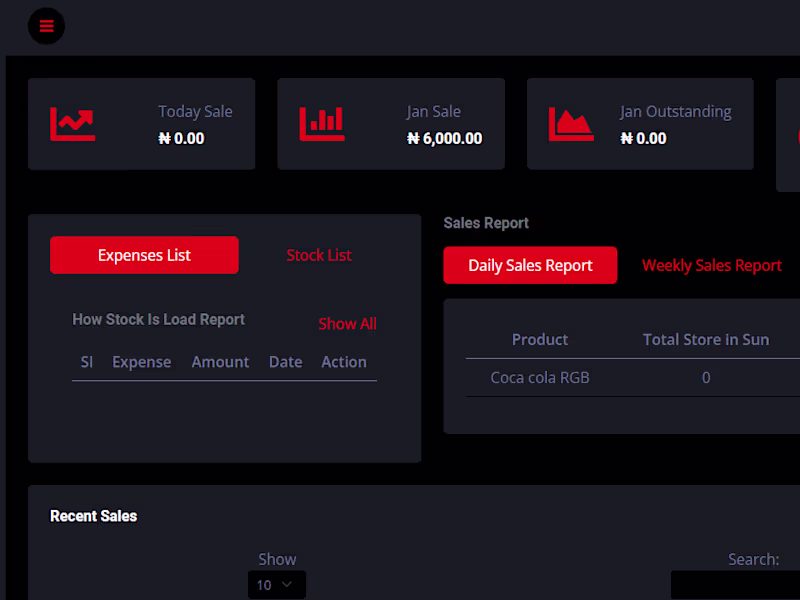
Task: Click the Today Sale line chart icon
Action: pos(72,124)
